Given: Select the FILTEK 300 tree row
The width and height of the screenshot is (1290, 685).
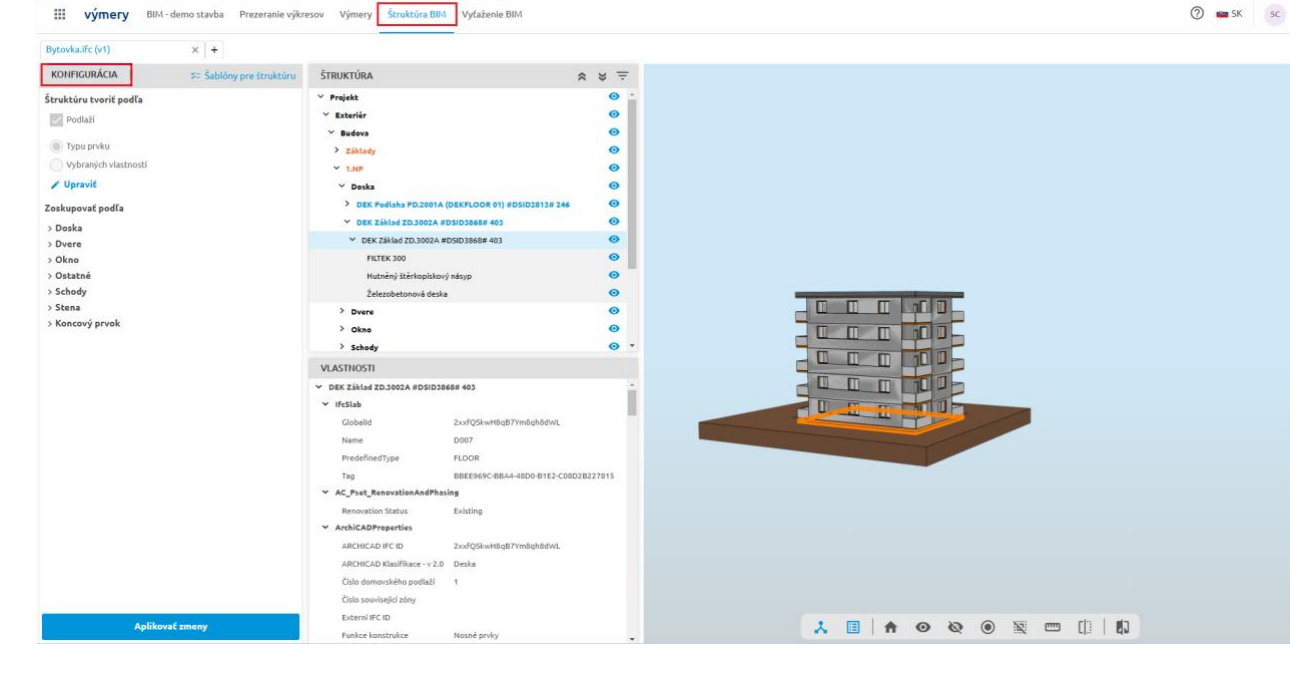Looking at the screenshot, I should [x=468, y=258].
